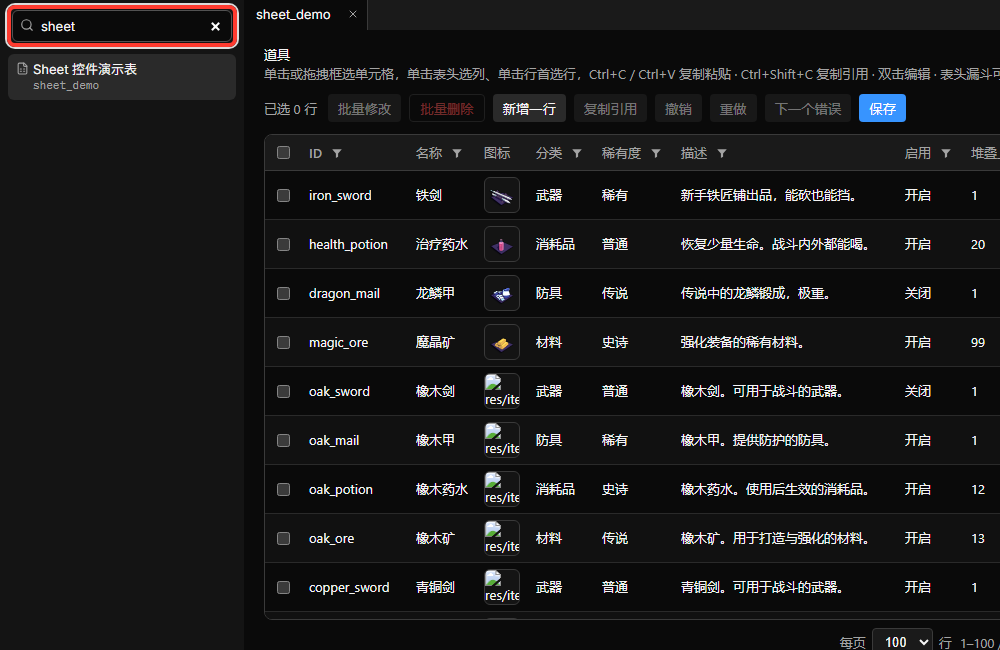Screen dimensions: 1000x650
Task: Check the copper_sword row checkbox
Action: [283, 587]
